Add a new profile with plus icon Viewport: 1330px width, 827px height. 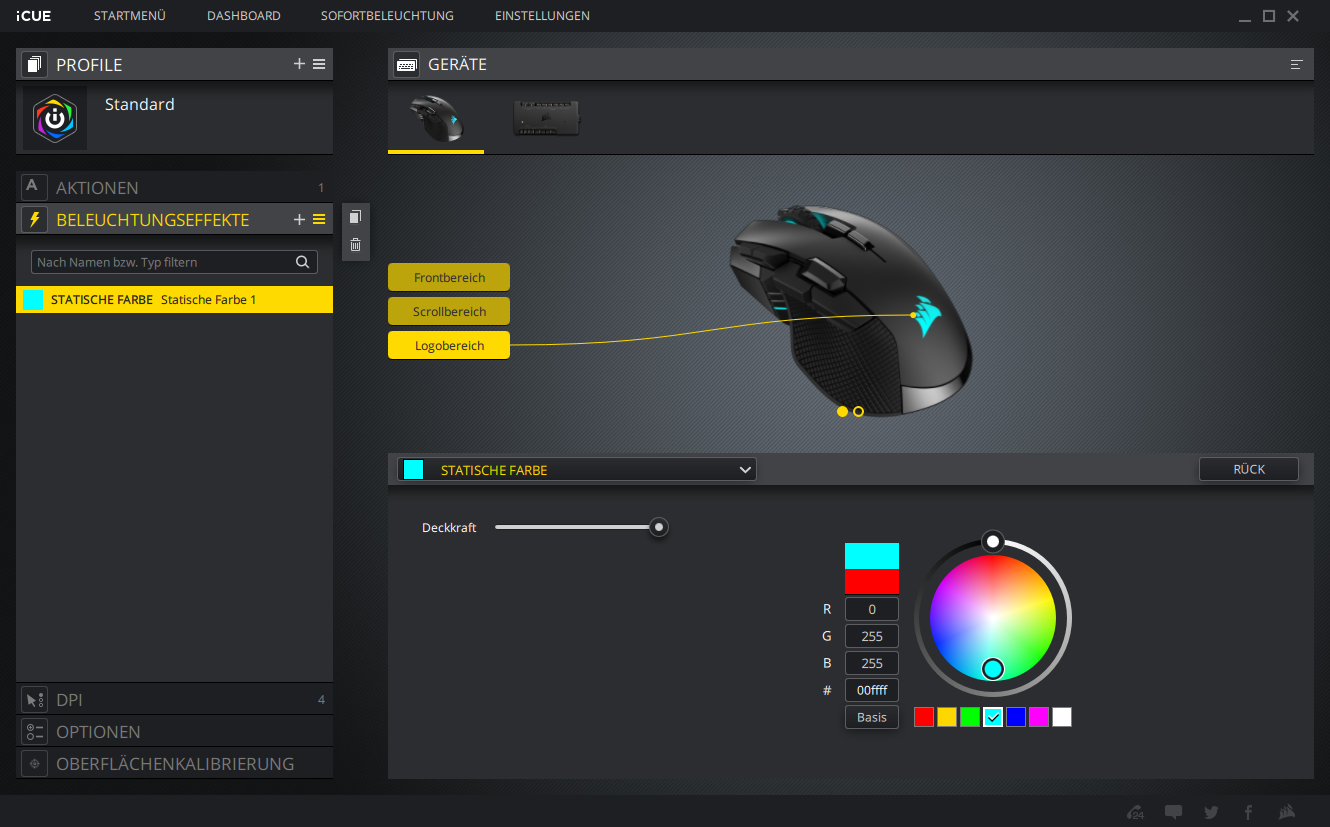(299, 64)
